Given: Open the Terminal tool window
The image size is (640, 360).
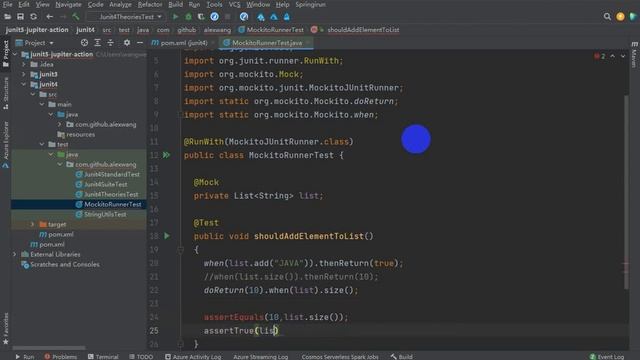Looking at the screenshot, I should pos(103,356).
